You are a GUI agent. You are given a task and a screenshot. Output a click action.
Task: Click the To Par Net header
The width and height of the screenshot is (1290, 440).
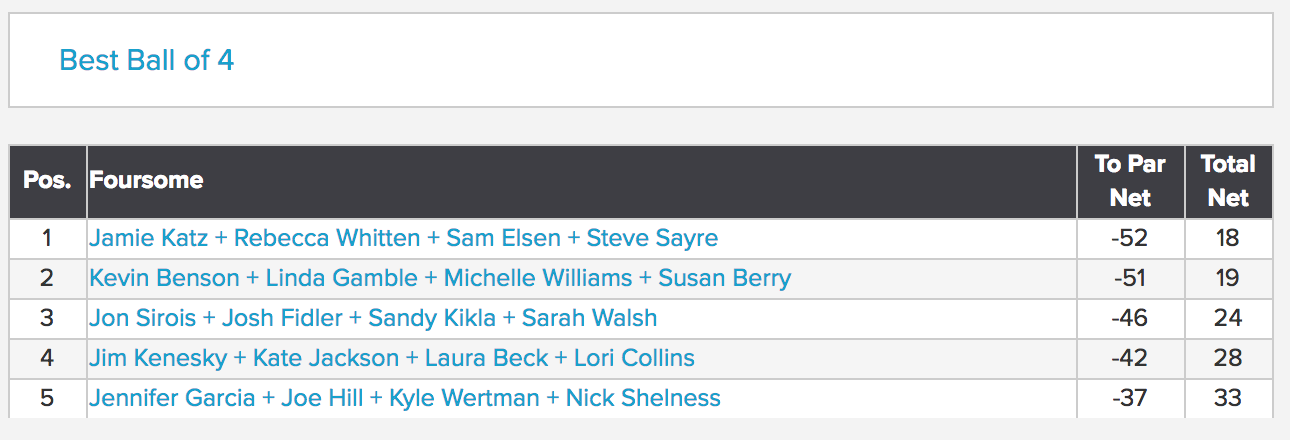pos(1130,181)
